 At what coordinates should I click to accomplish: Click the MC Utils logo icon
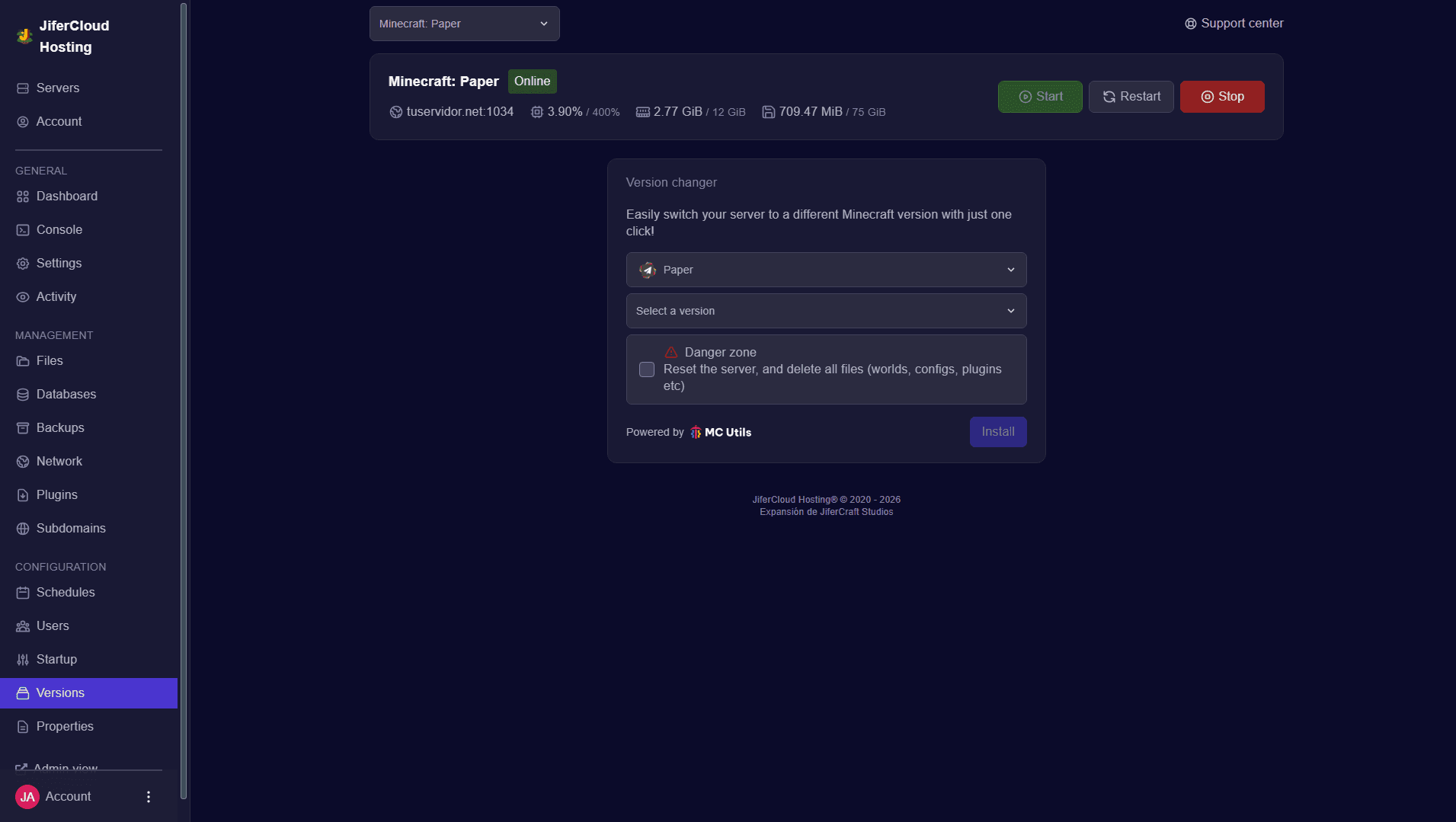[x=696, y=432]
